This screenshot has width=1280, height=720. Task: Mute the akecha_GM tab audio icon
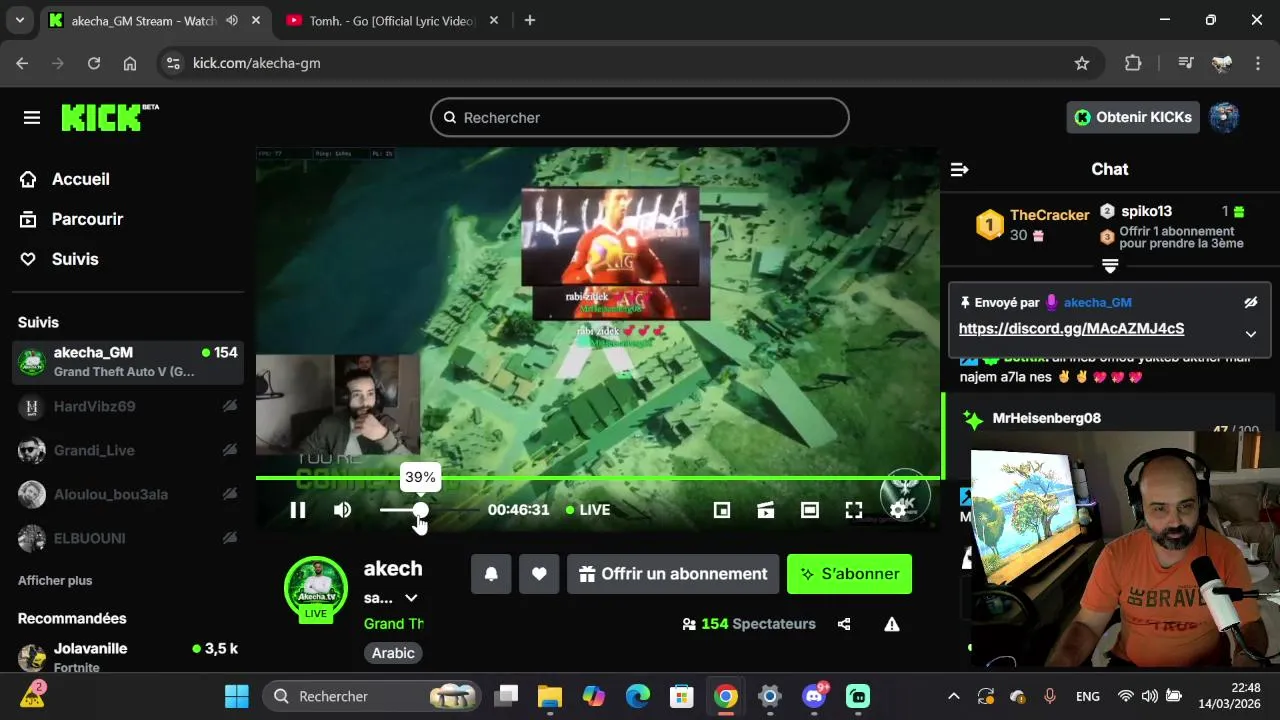point(232,21)
